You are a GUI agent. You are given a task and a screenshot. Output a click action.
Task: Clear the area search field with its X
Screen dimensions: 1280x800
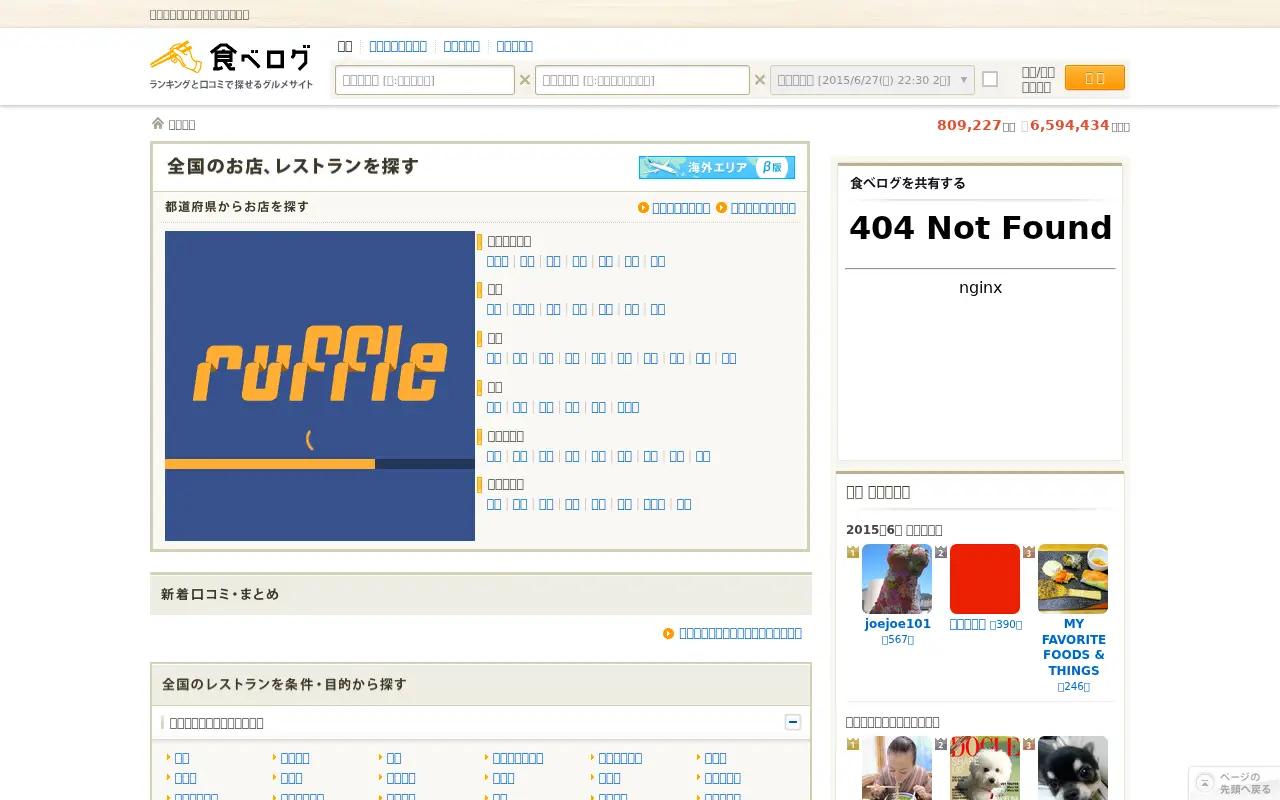click(525, 80)
